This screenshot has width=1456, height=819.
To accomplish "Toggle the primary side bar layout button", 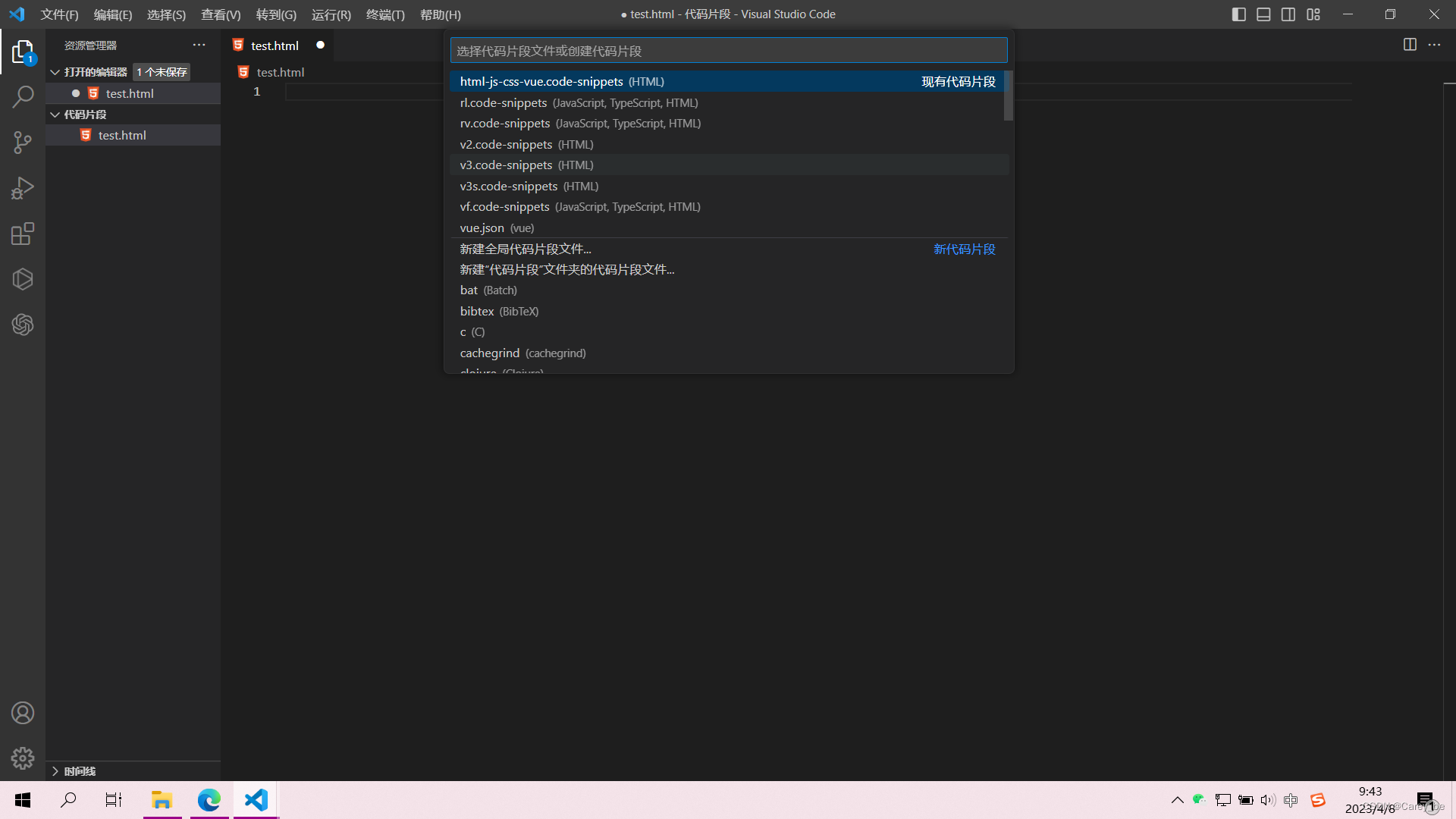I will click(1239, 14).
